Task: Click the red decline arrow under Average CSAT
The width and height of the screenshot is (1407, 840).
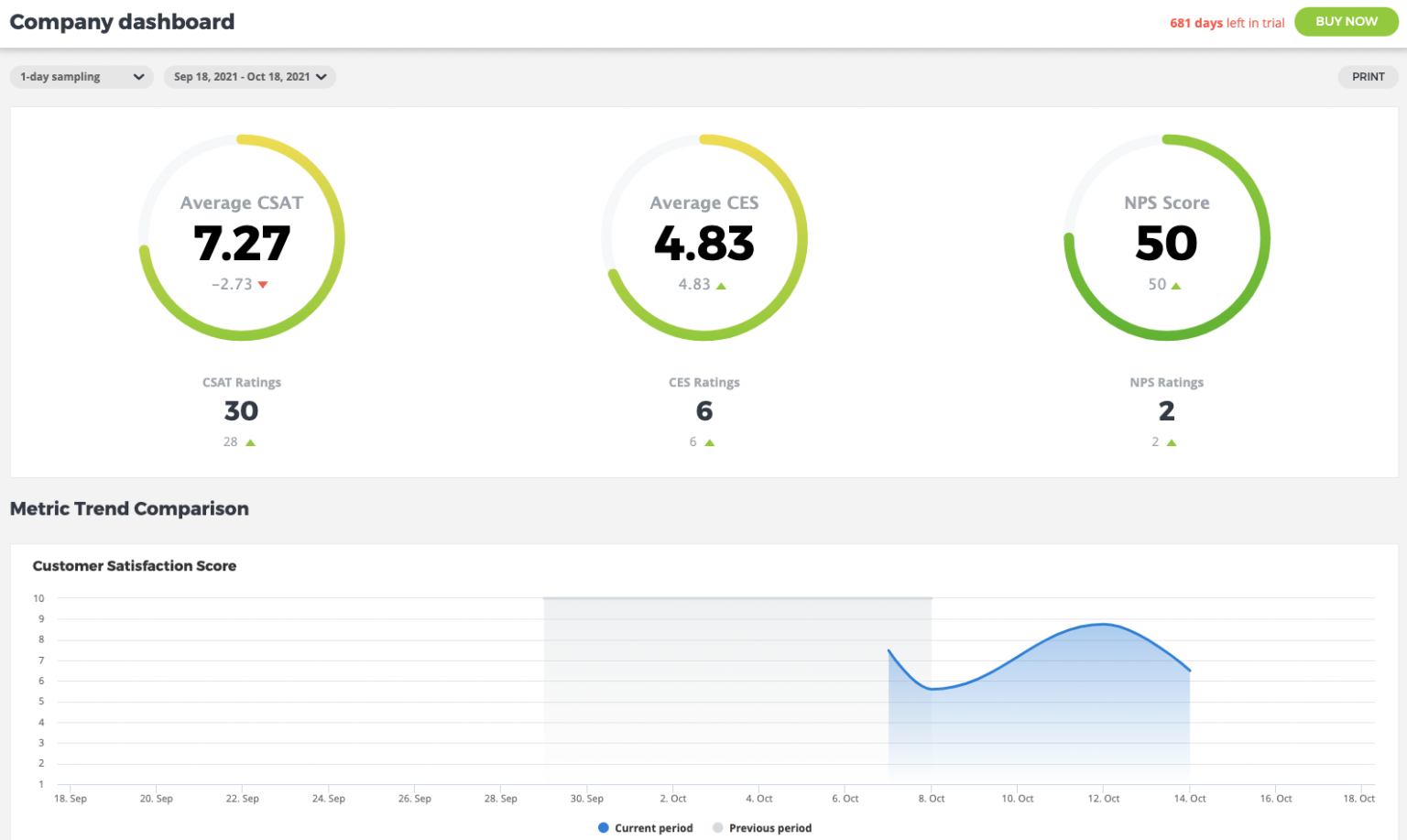Action: (263, 284)
